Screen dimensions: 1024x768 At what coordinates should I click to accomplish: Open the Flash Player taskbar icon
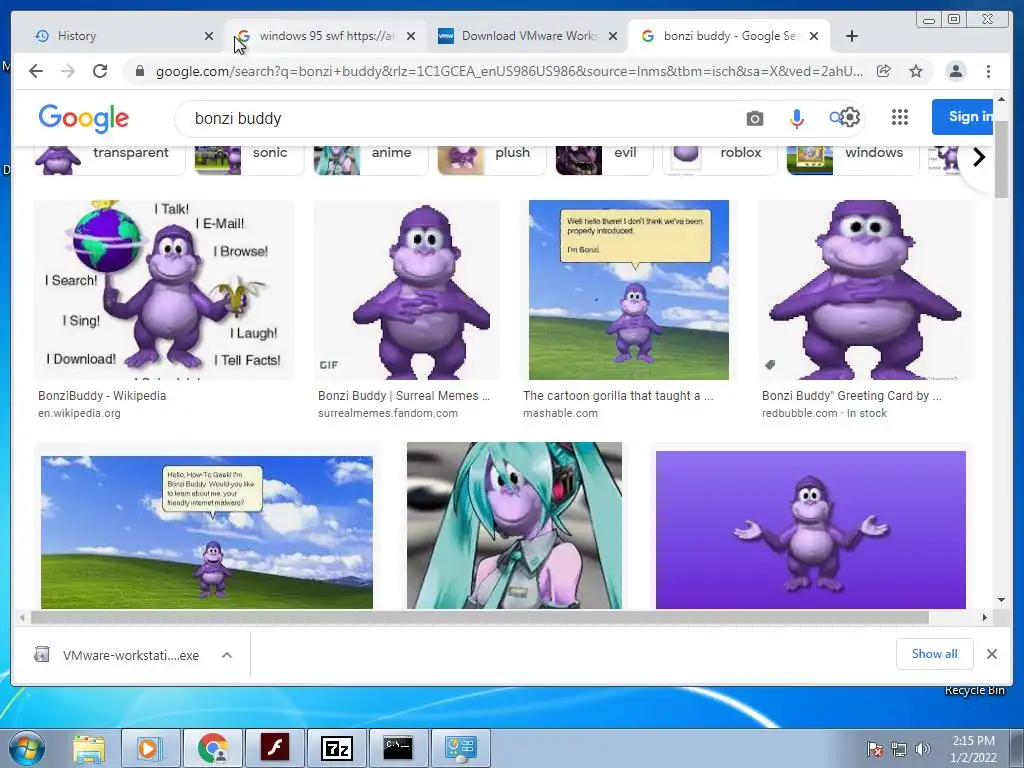(x=275, y=748)
